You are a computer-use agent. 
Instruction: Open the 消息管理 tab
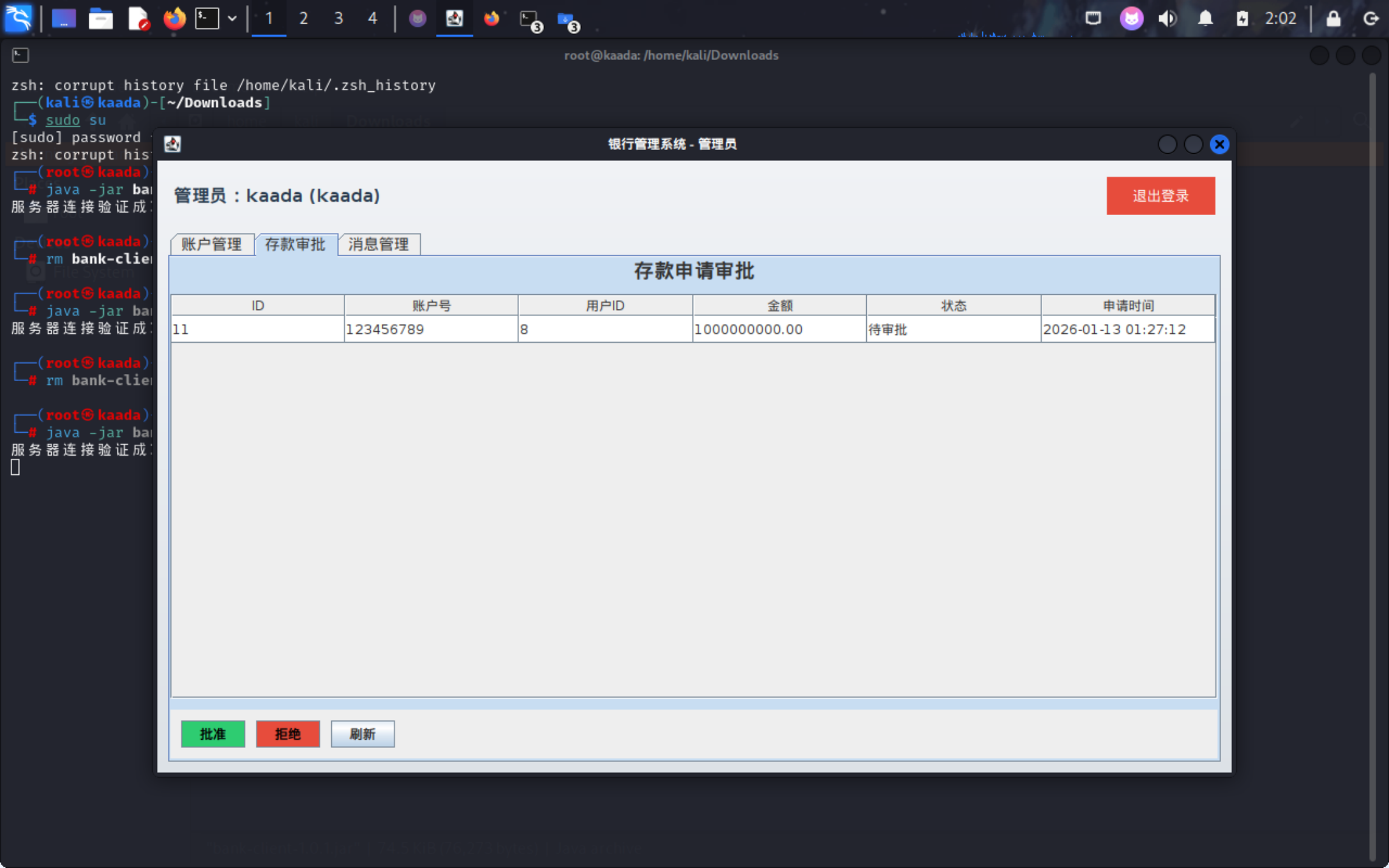379,244
